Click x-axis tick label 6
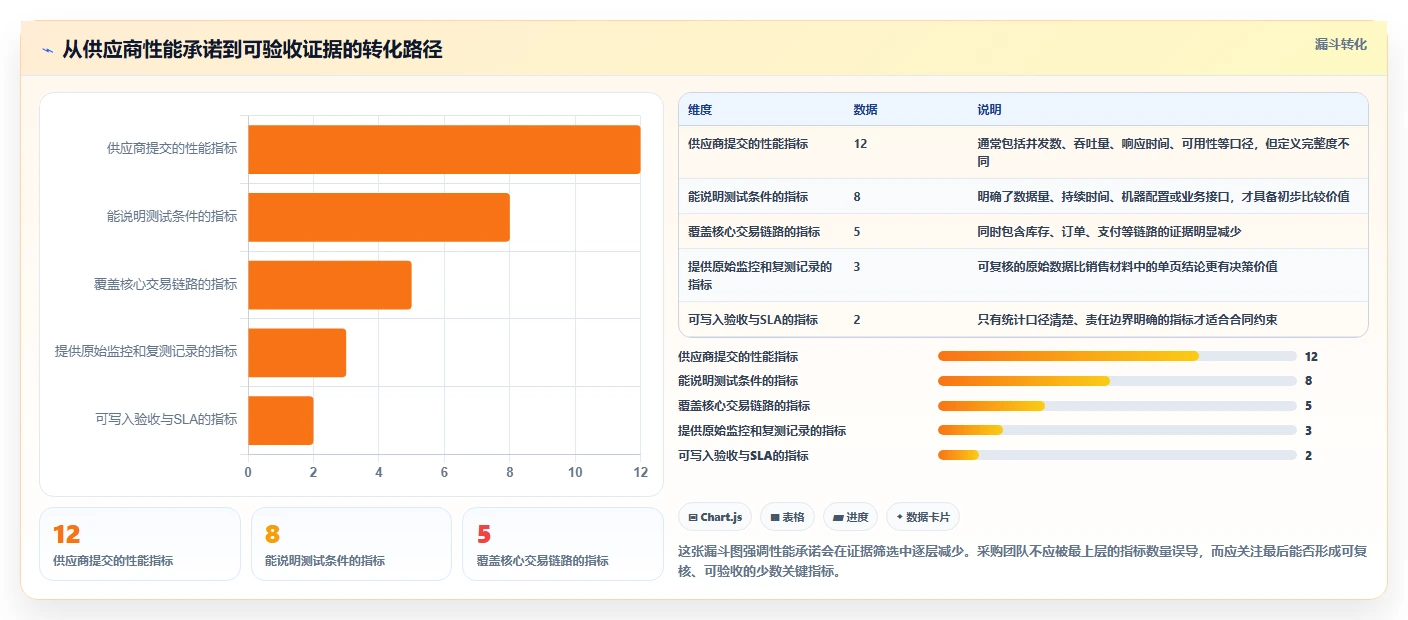Viewport: 1408px width, 620px height. [x=444, y=472]
